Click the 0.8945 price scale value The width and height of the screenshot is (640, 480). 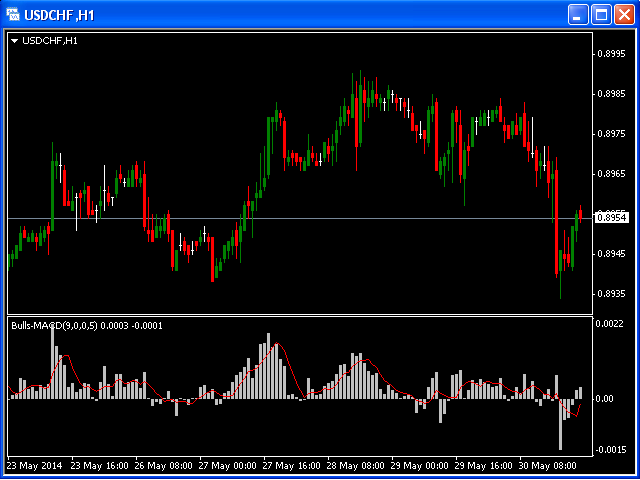(x=611, y=254)
